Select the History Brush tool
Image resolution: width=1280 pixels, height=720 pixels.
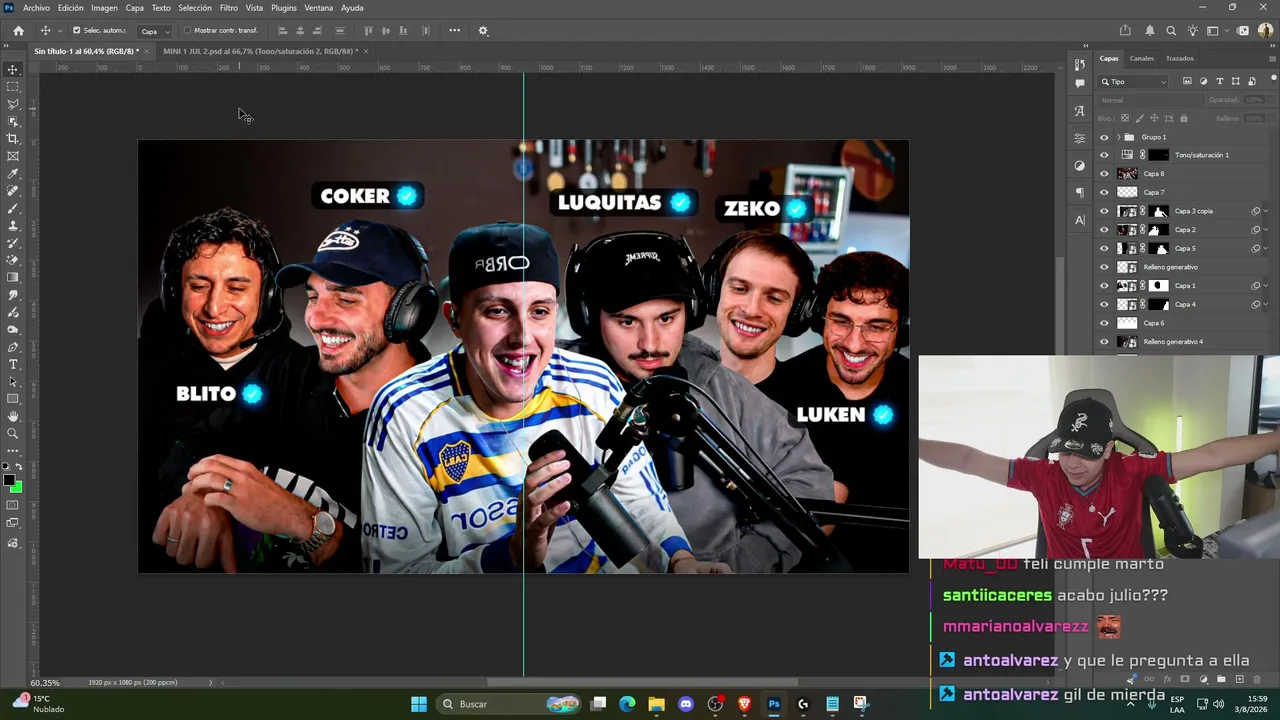point(13,243)
